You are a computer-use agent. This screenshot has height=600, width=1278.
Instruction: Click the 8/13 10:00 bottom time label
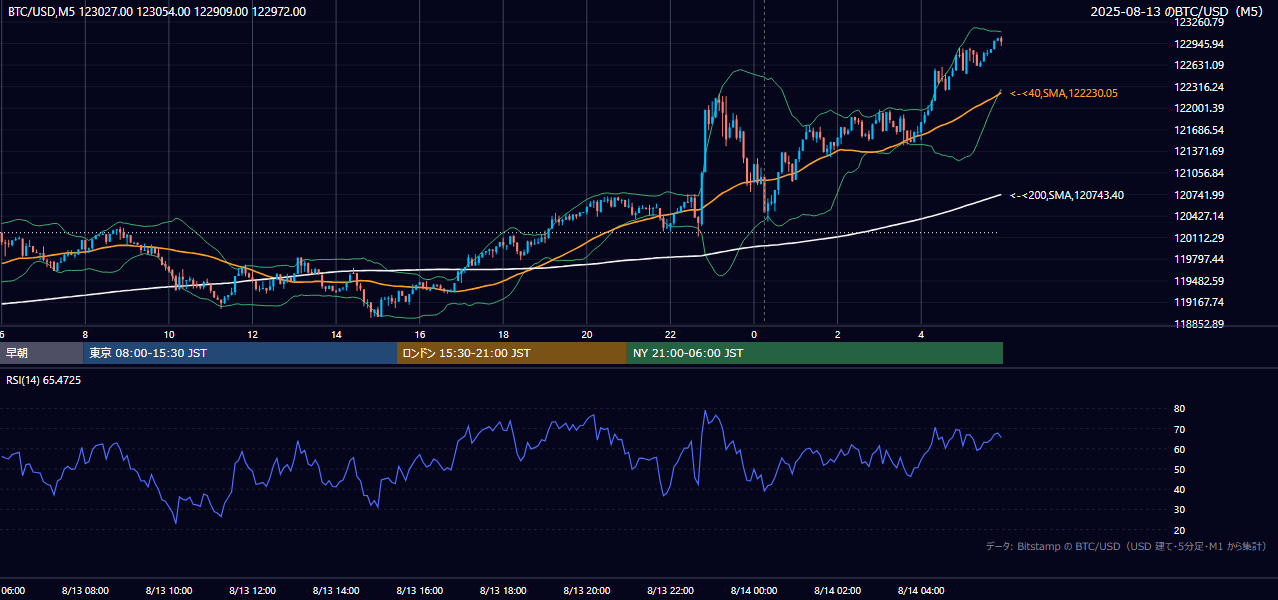pos(169,591)
